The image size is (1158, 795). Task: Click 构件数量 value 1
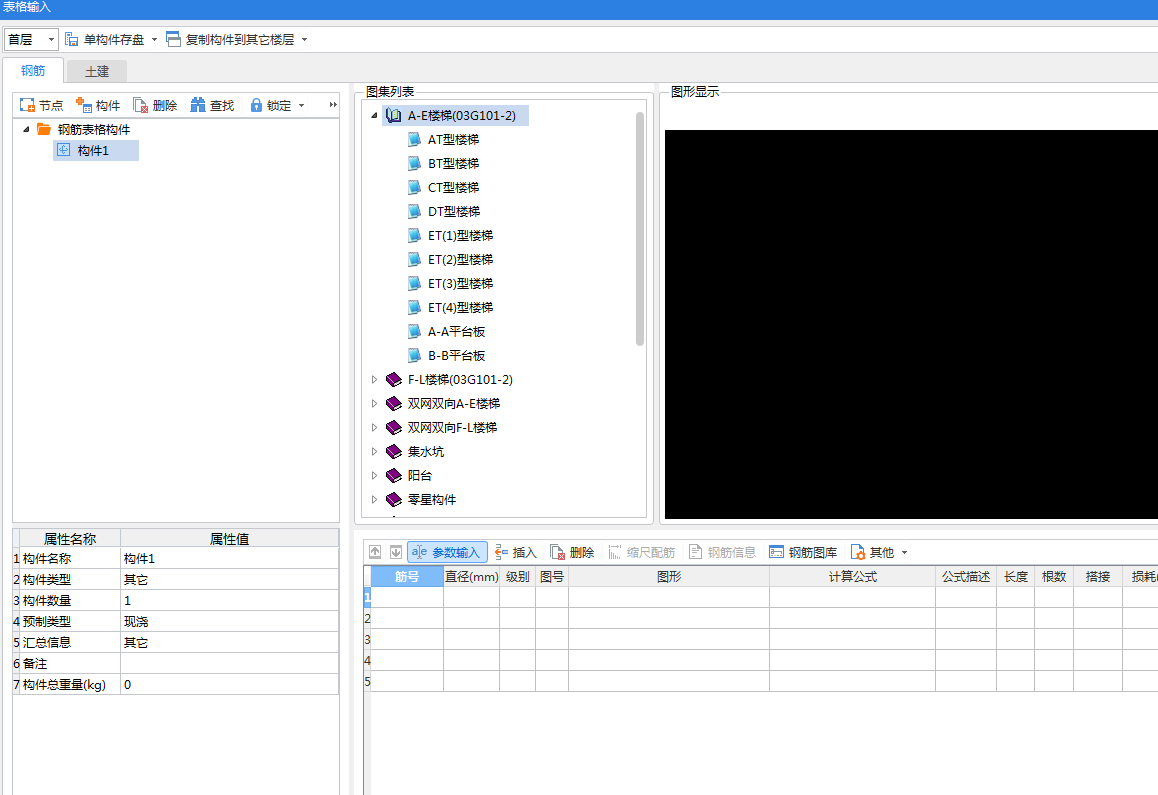point(229,601)
